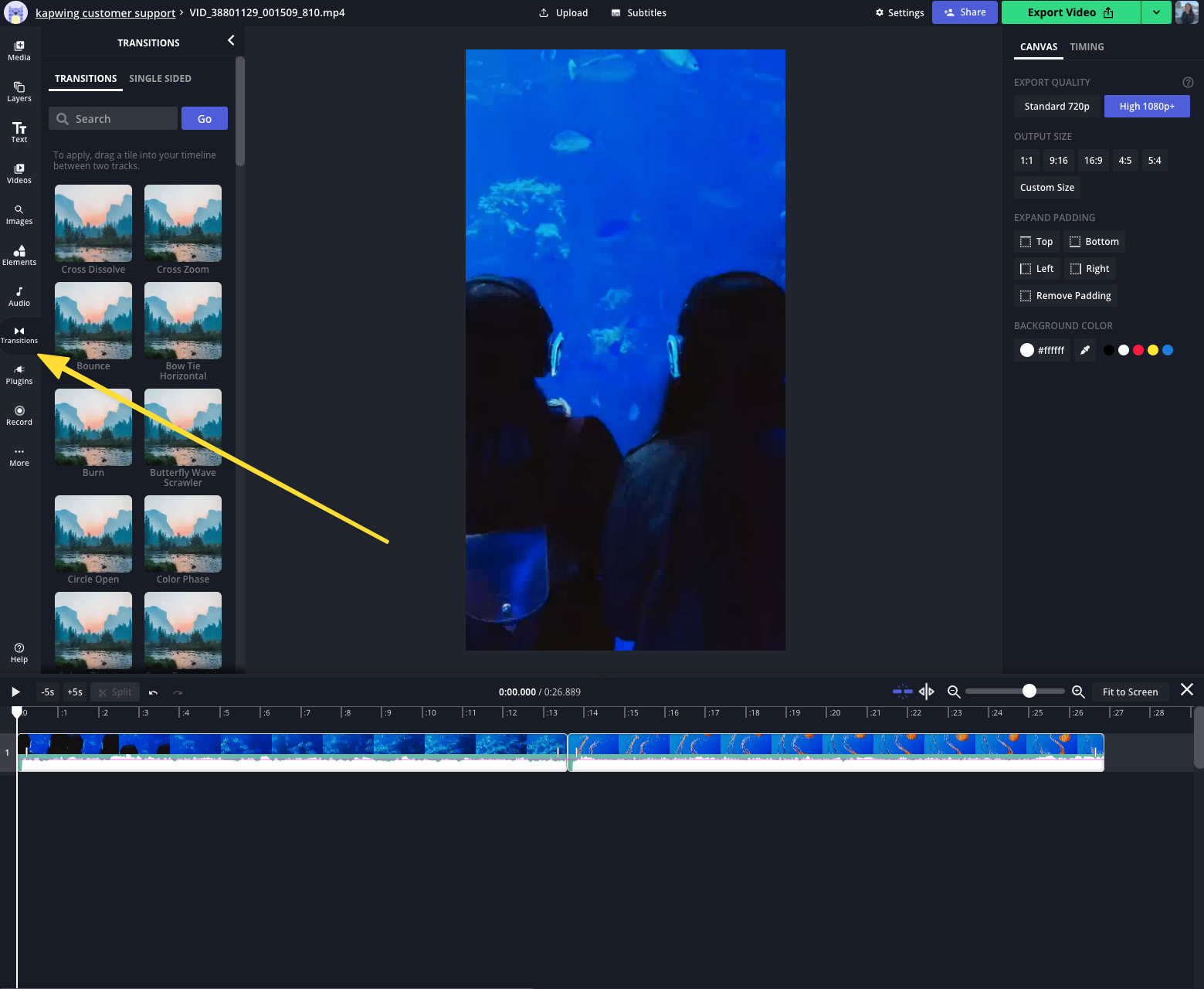Open the Media panel in sidebar
1204x989 pixels.
tap(19, 50)
